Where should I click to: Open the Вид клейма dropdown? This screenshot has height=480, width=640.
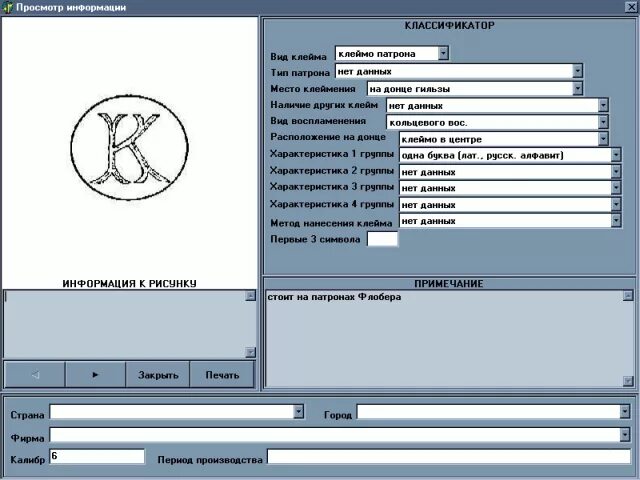[x=443, y=53]
